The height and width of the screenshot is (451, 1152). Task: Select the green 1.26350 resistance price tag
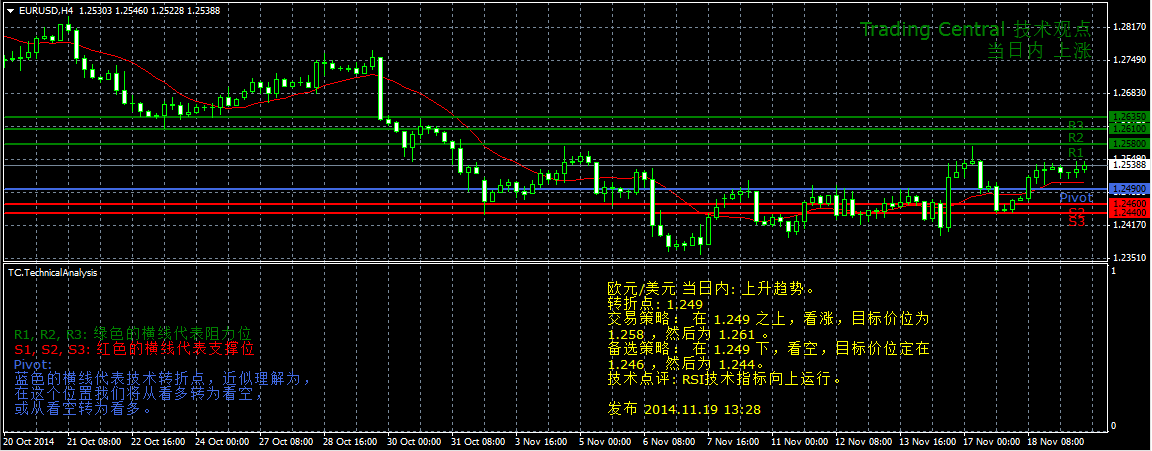1131,117
